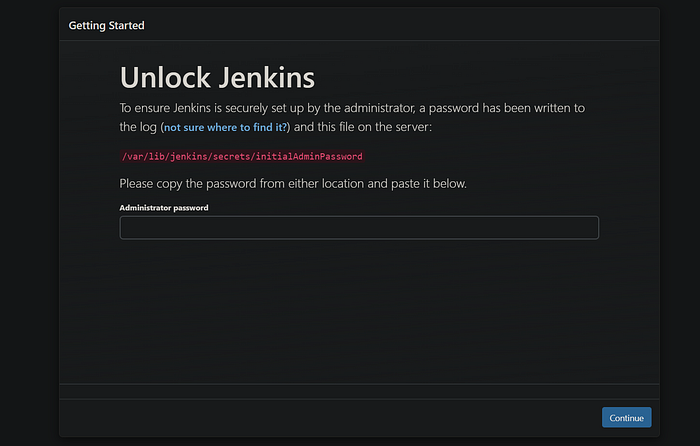Image resolution: width=700 pixels, height=446 pixels.
Task: Open the "not sure where to find it?" link
Action: (225, 127)
